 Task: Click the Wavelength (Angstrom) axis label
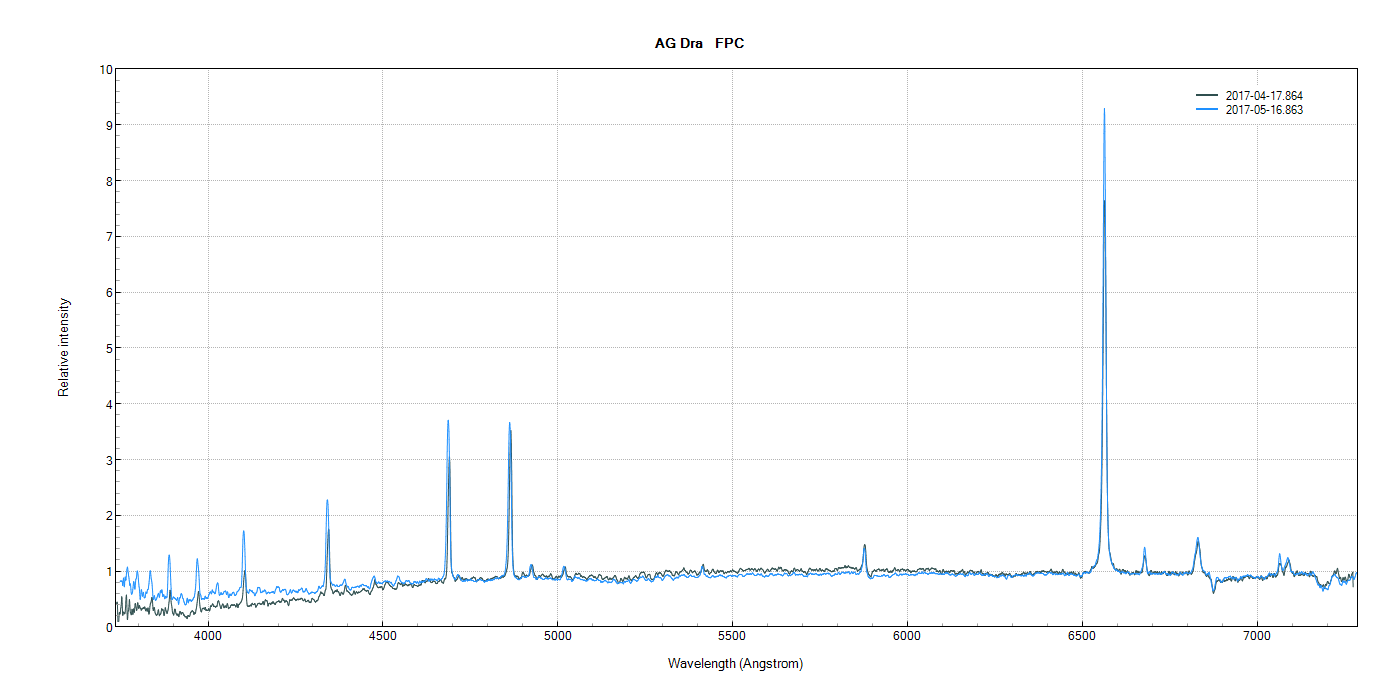coord(735,664)
